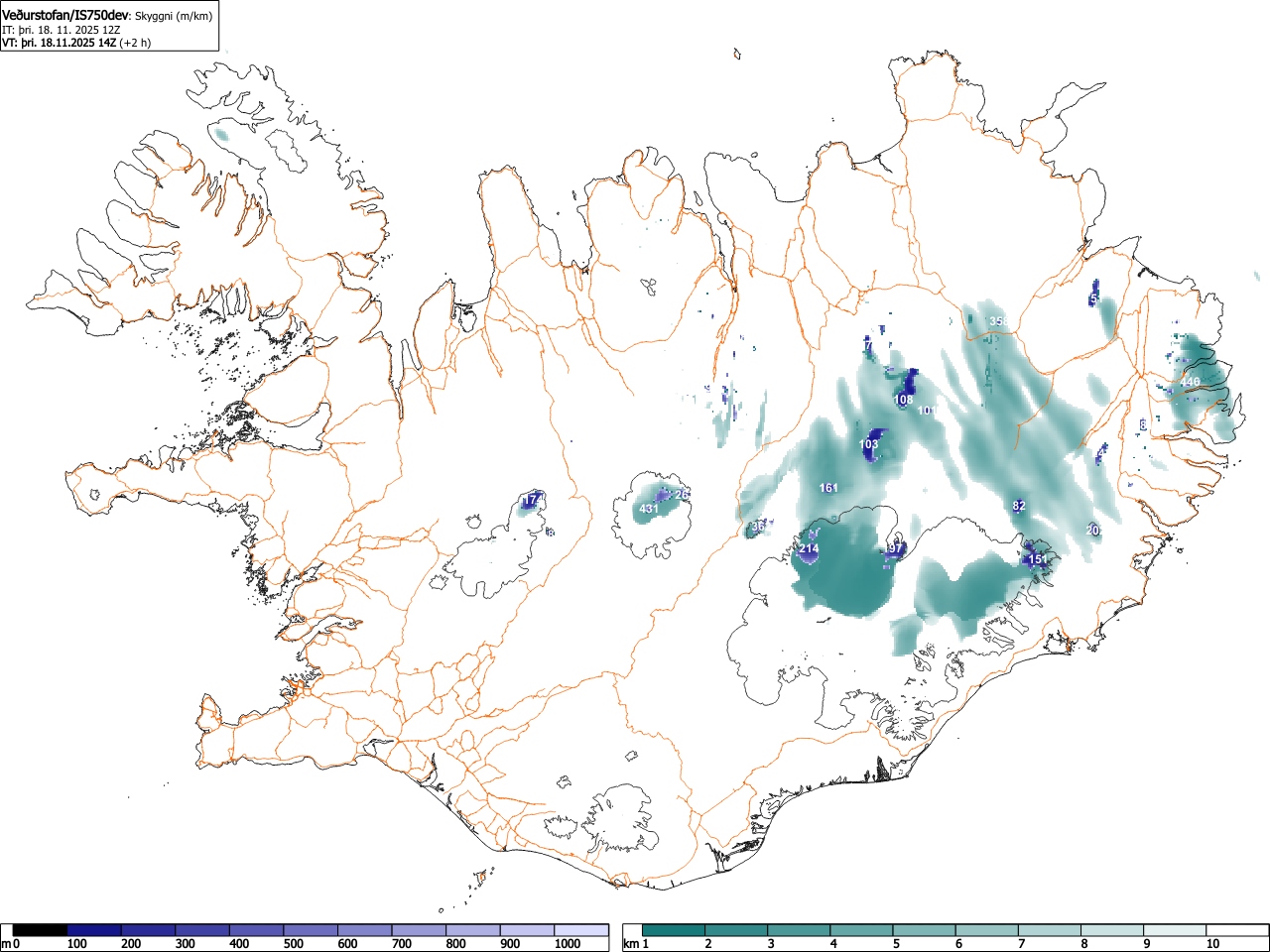This screenshot has width=1270, height=952.
Task: Click the '103' visibility value on the map
Action: (869, 445)
